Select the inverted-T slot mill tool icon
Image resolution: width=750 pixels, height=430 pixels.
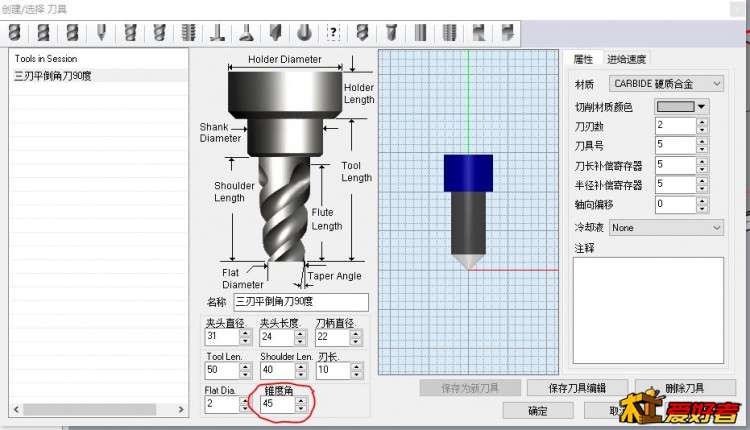tap(218, 33)
